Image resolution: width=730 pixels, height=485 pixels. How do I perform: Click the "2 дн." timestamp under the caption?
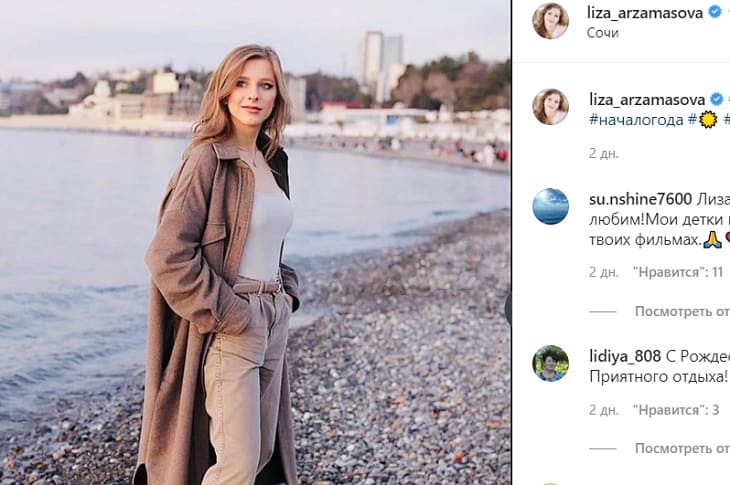(603, 153)
